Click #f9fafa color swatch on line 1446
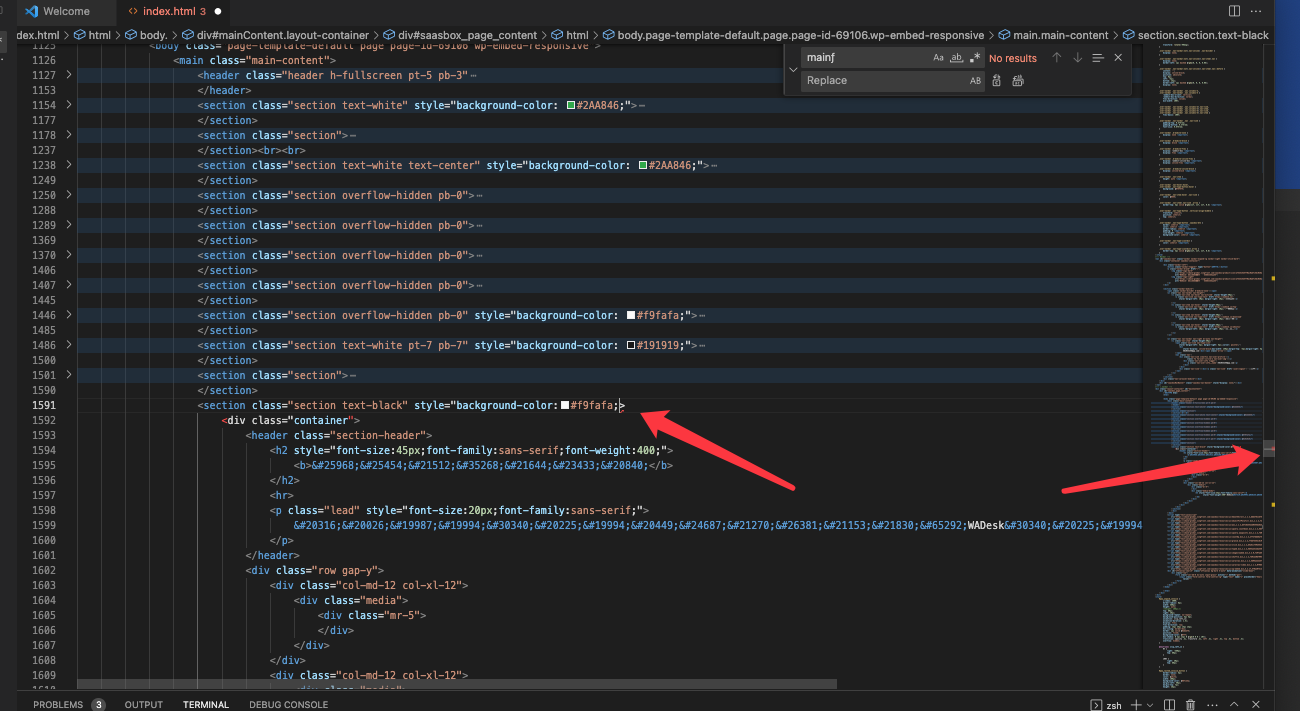 point(631,315)
